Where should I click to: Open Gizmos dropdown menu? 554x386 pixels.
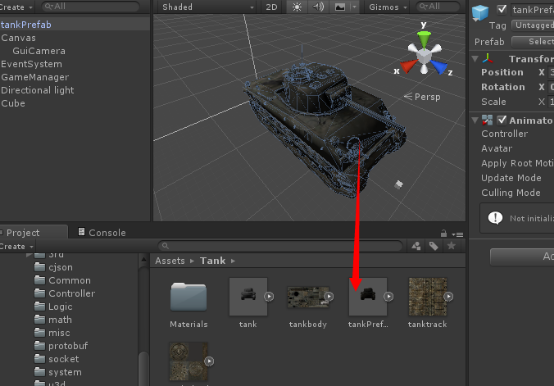pyautogui.click(x=387, y=7)
